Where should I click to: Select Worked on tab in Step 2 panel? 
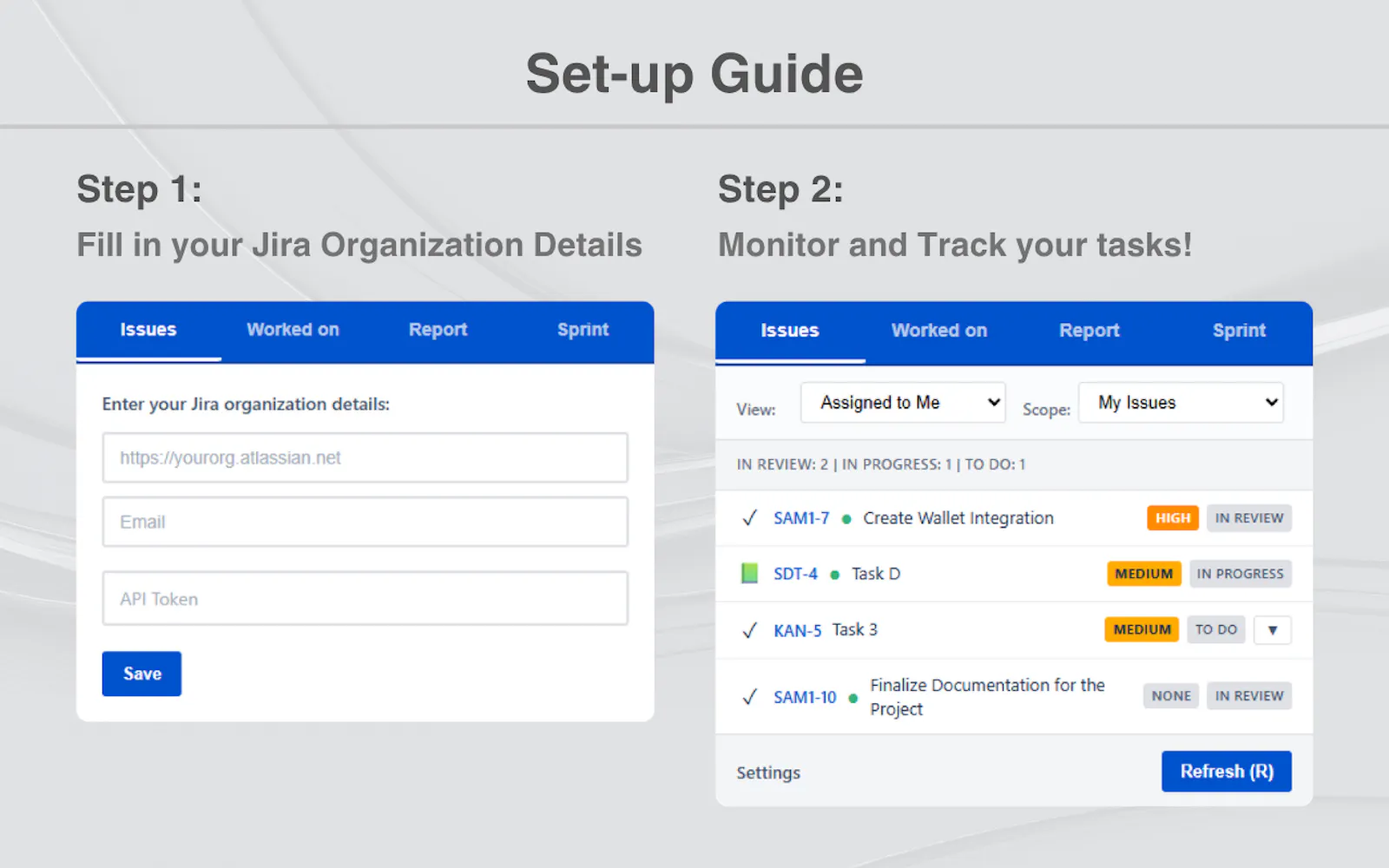point(939,331)
